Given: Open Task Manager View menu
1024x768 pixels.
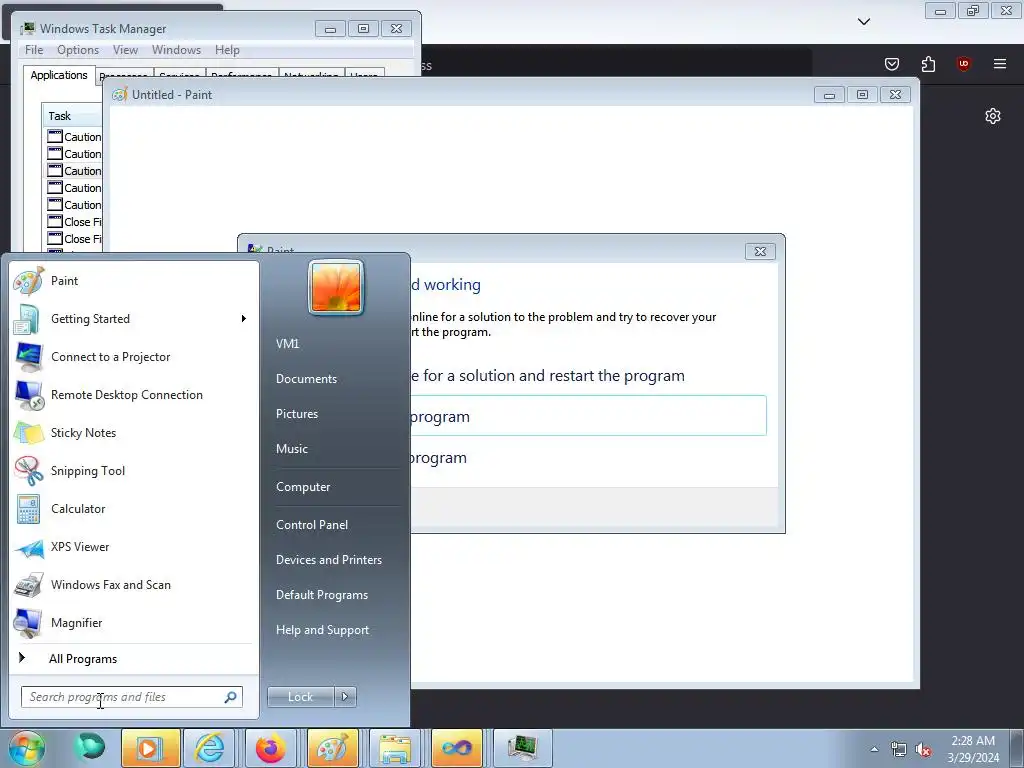Looking at the screenshot, I should click(125, 50).
